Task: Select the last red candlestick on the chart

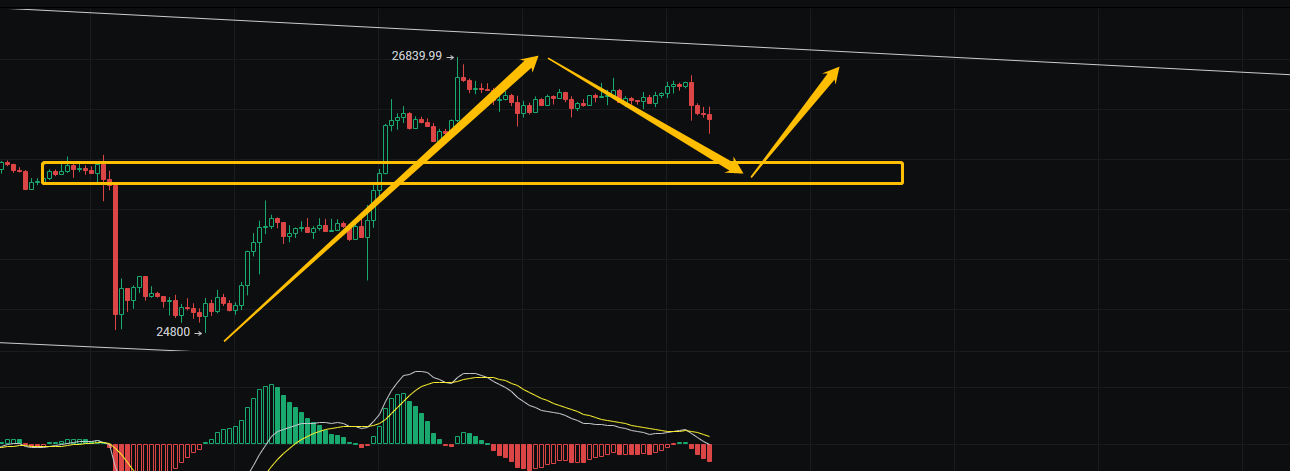Action: tap(709, 120)
